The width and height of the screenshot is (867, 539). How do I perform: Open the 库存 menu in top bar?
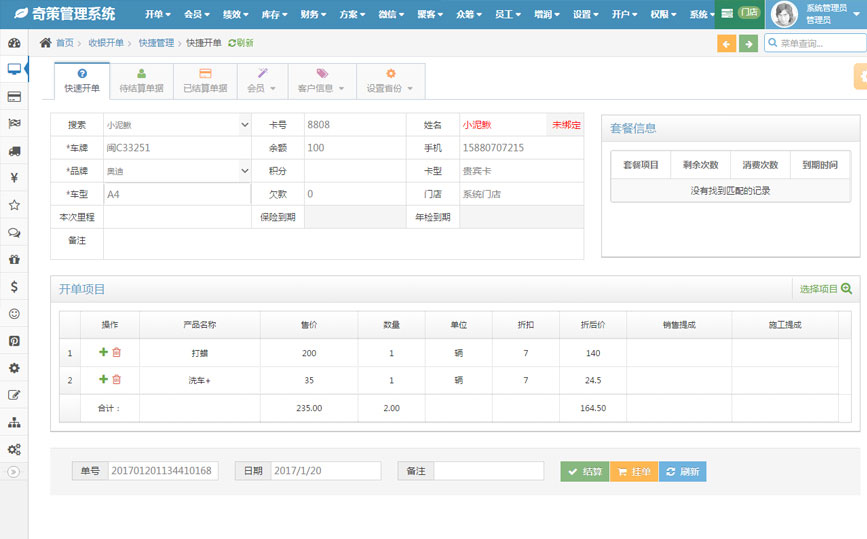tap(274, 15)
